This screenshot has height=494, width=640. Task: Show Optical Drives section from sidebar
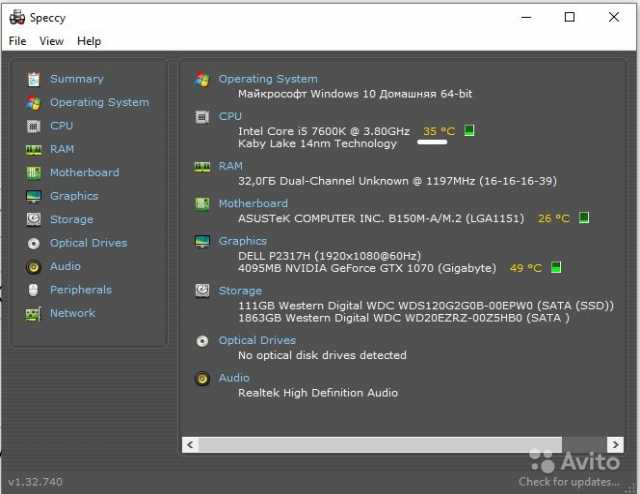click(x=89, y=243)
